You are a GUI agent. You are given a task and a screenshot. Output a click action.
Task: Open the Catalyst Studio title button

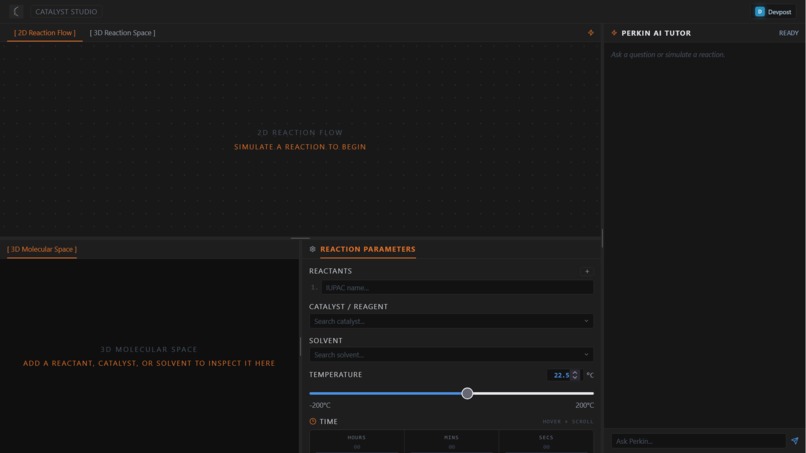tap(66, 11)
